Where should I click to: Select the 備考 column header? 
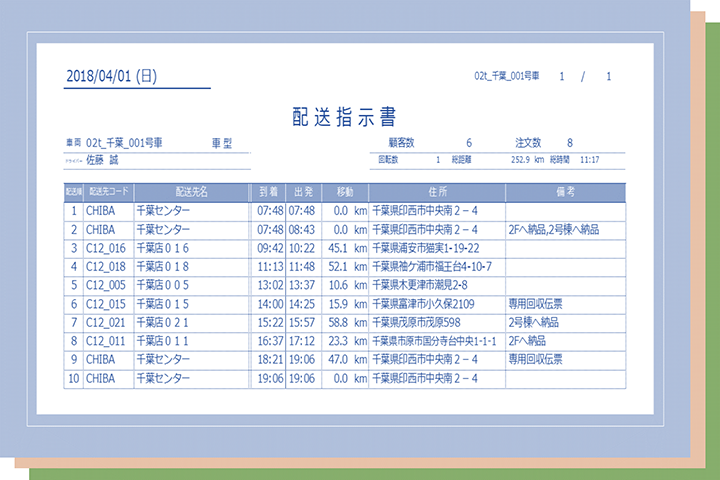pos(564,192)
